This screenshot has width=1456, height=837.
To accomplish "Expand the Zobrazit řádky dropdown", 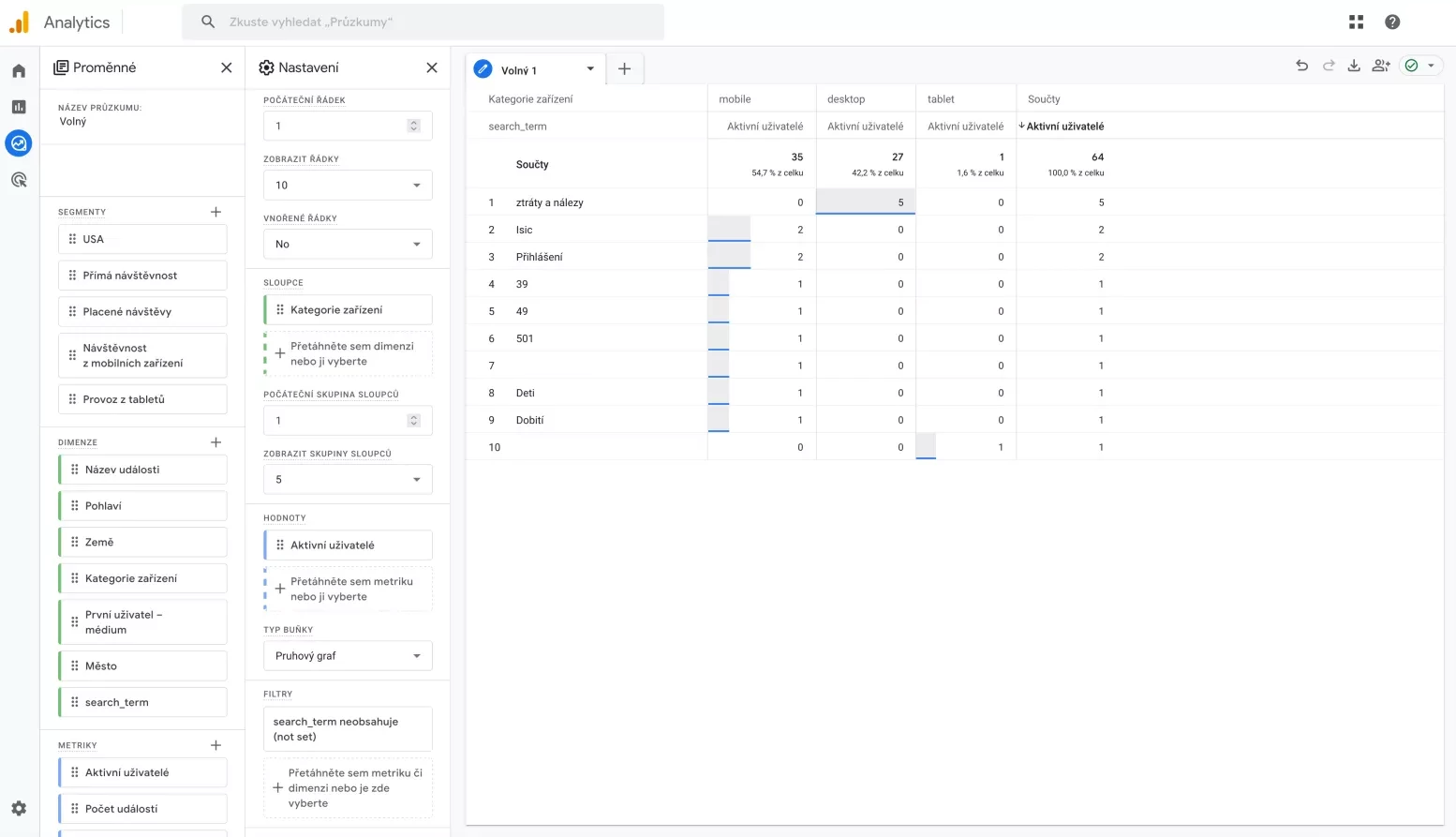I will [x=348, y=186].
